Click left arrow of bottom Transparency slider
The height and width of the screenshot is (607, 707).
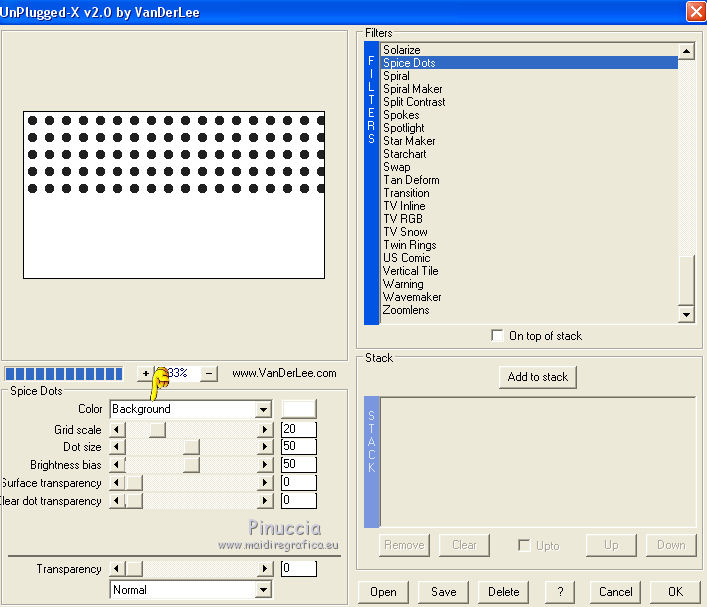117,569
